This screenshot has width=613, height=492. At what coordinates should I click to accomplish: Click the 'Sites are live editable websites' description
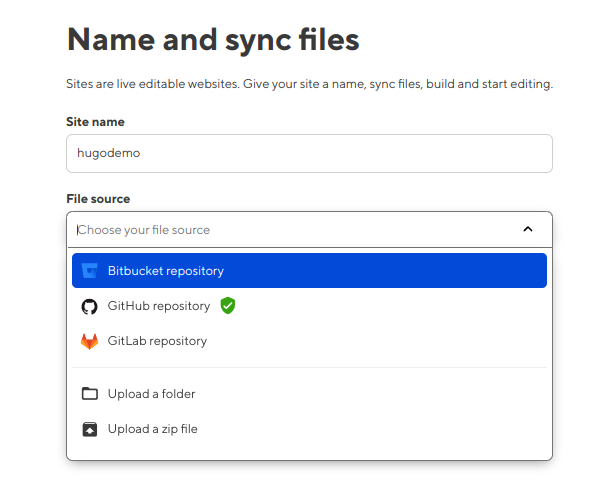309,85
